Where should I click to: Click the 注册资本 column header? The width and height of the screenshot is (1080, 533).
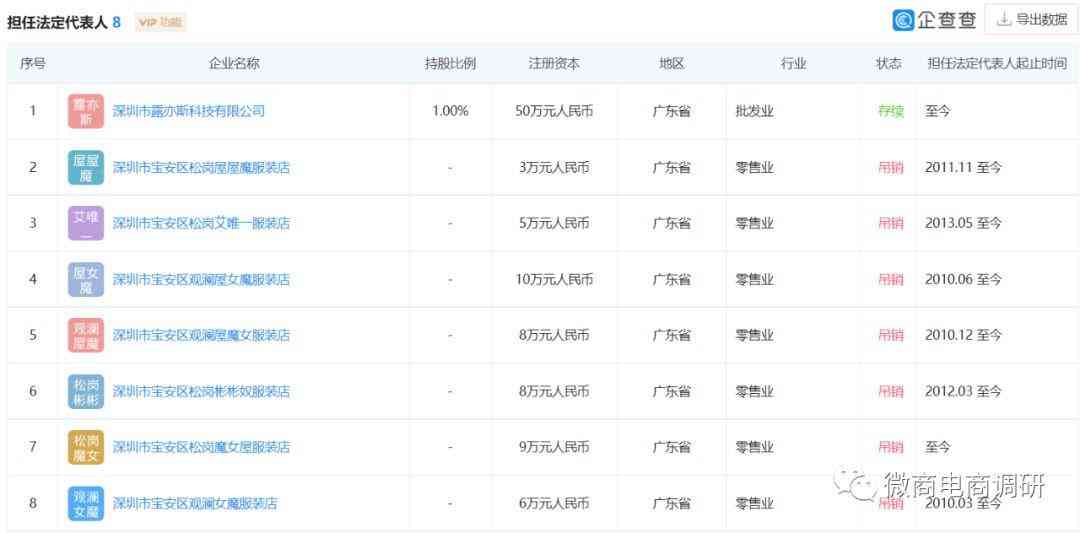(x=554, y=63)
